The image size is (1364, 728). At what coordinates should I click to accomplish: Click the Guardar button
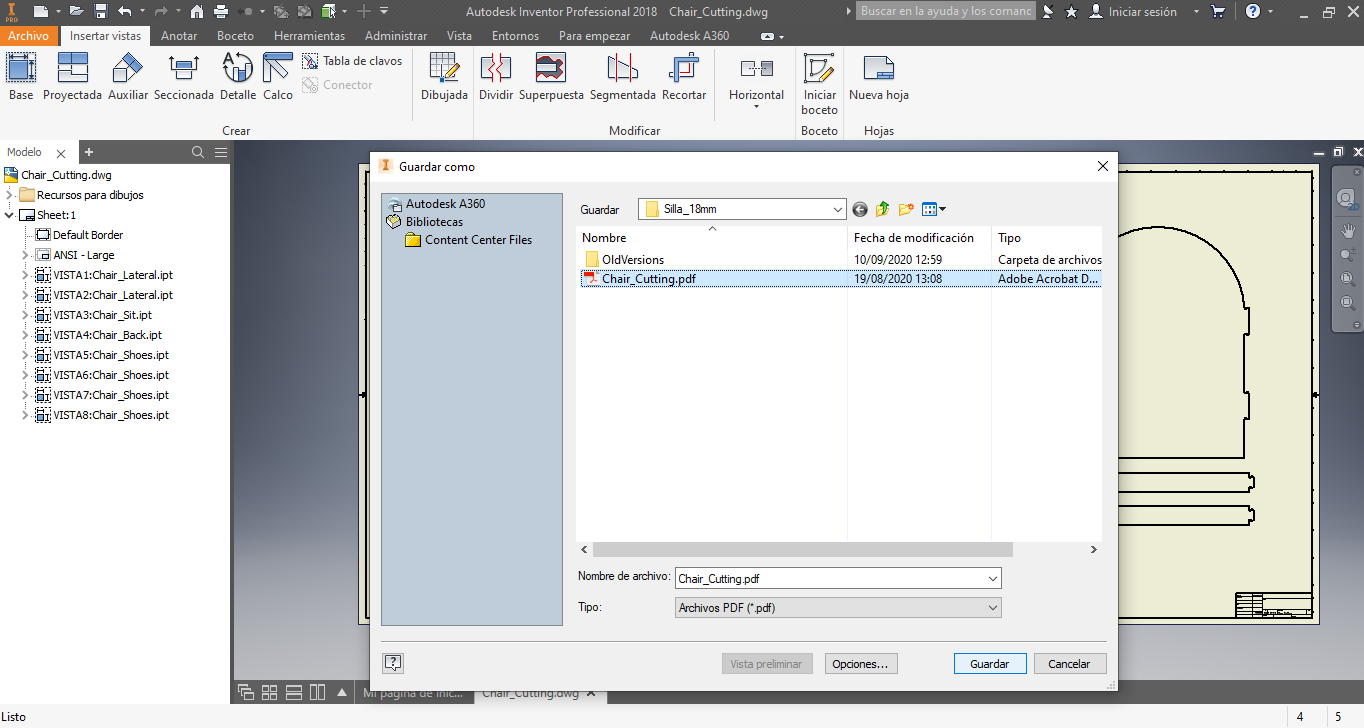click(x=989, y=663)
